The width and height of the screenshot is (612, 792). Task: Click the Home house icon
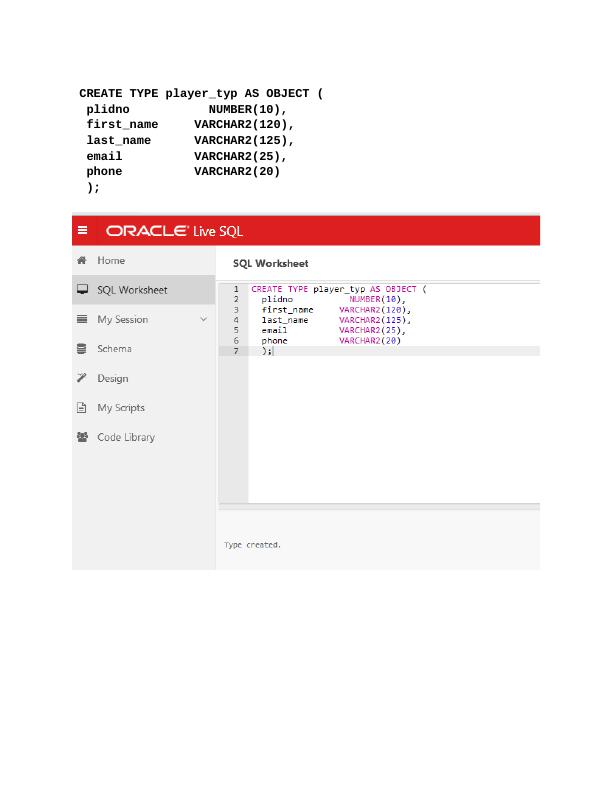[x=82, y=260]
